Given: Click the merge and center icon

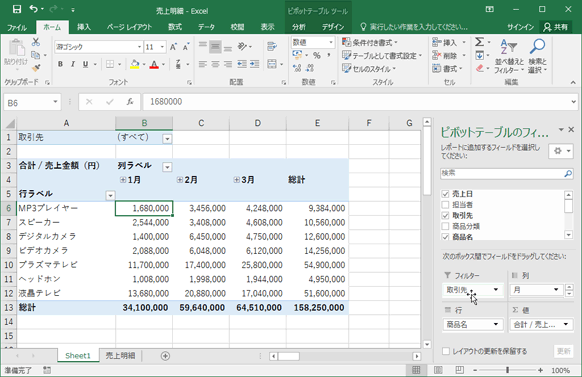Looking at the screenshot, I should [272, 64].
